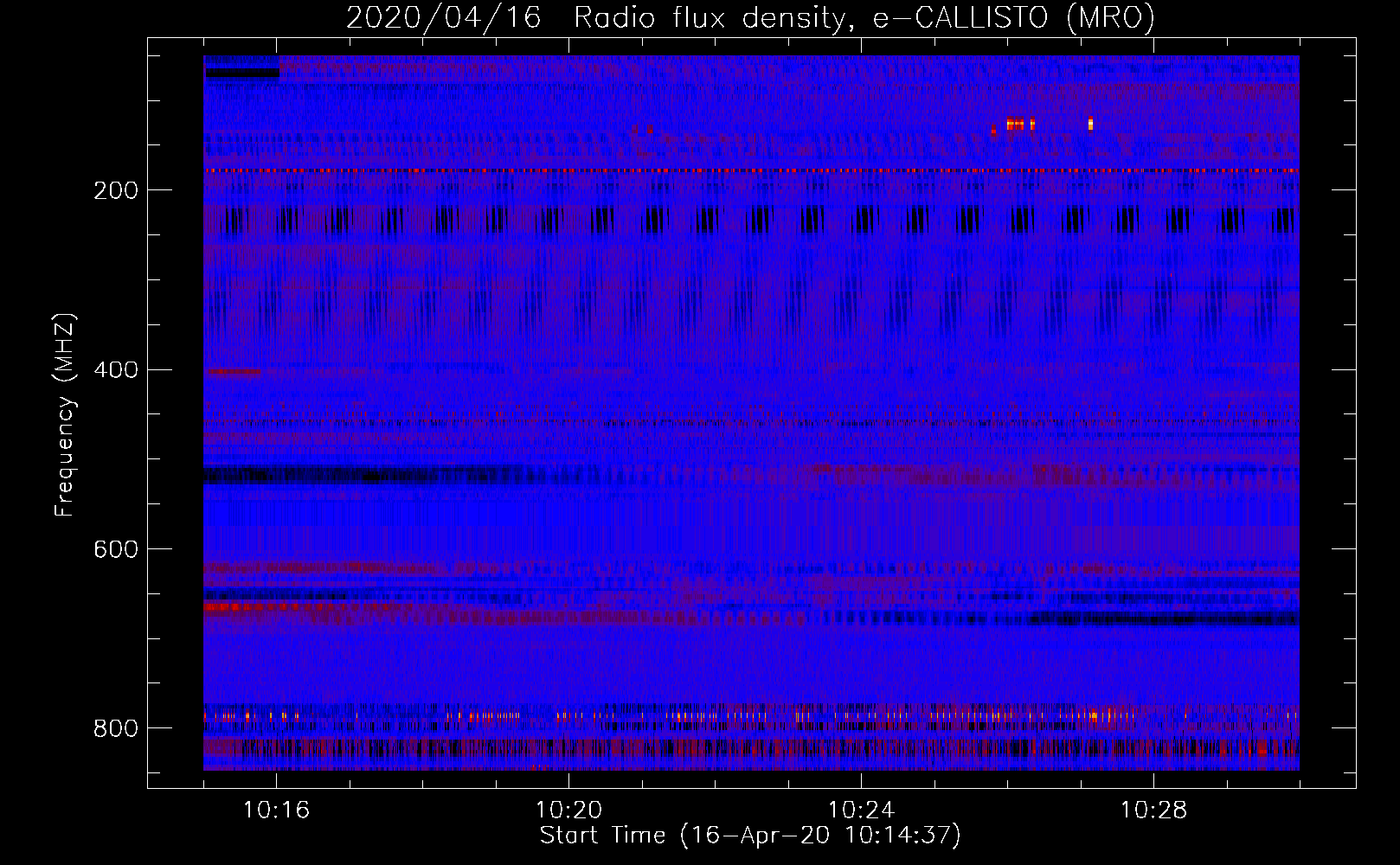The width and height of the screenshot is (1400, 865).
Task: Click the "Start Time (16-Apr-20 10:14:37)" axis label
Action: pyautogui.click(x=750, y=836)
